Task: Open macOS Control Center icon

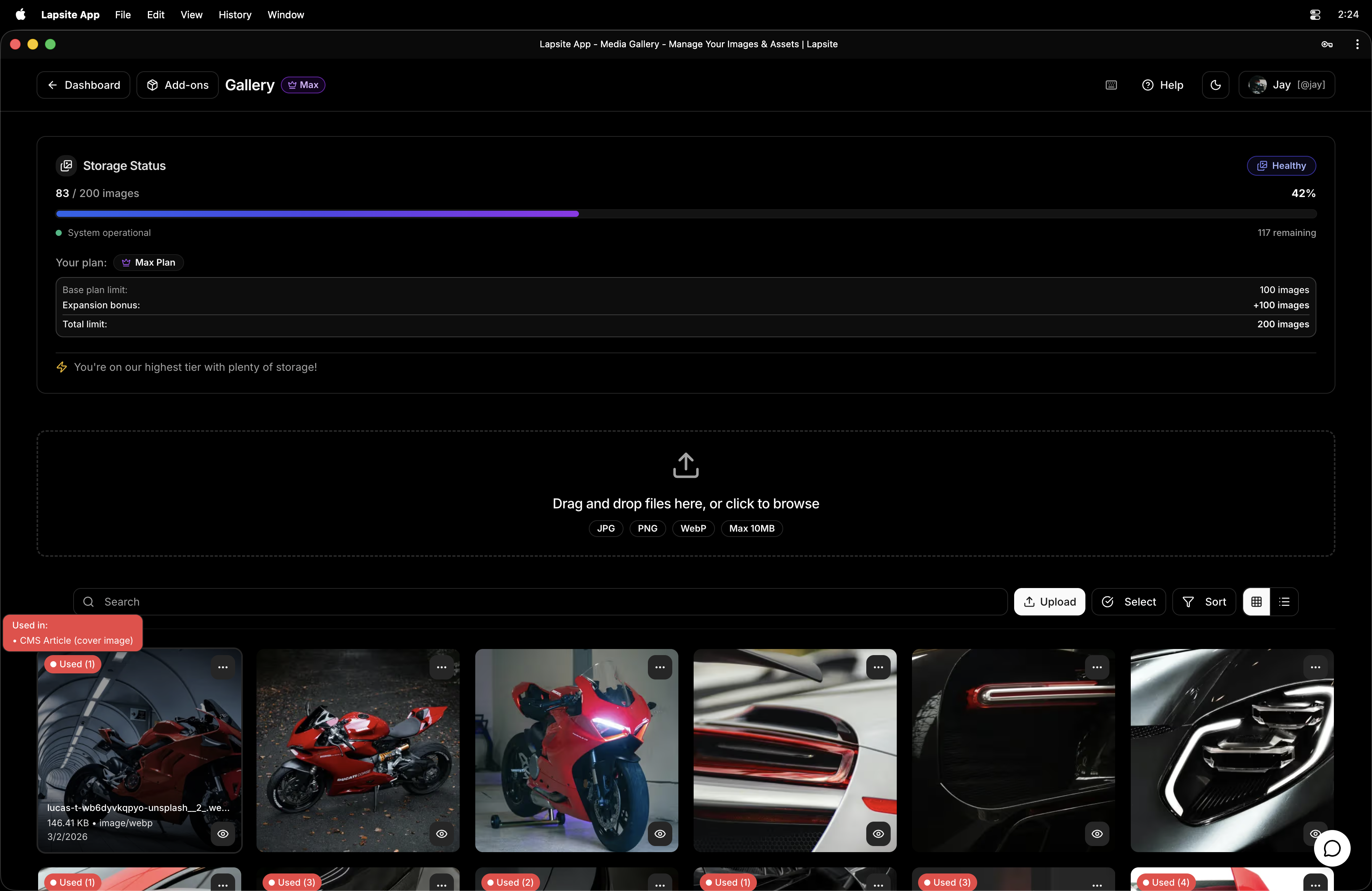Action: pos(1314,14)
